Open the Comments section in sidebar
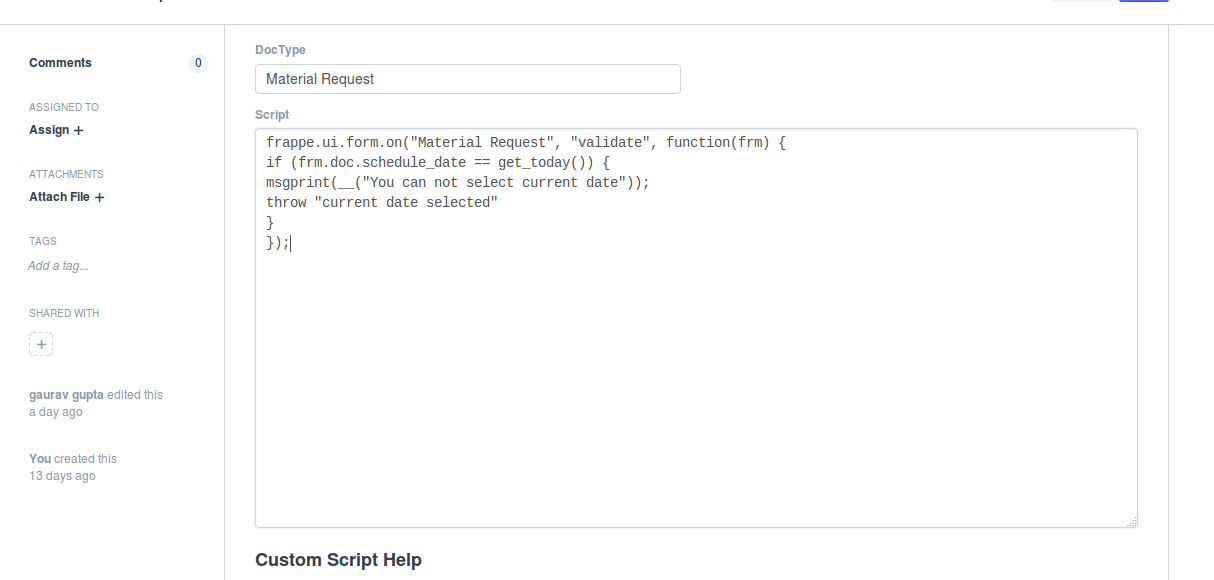 60,63
